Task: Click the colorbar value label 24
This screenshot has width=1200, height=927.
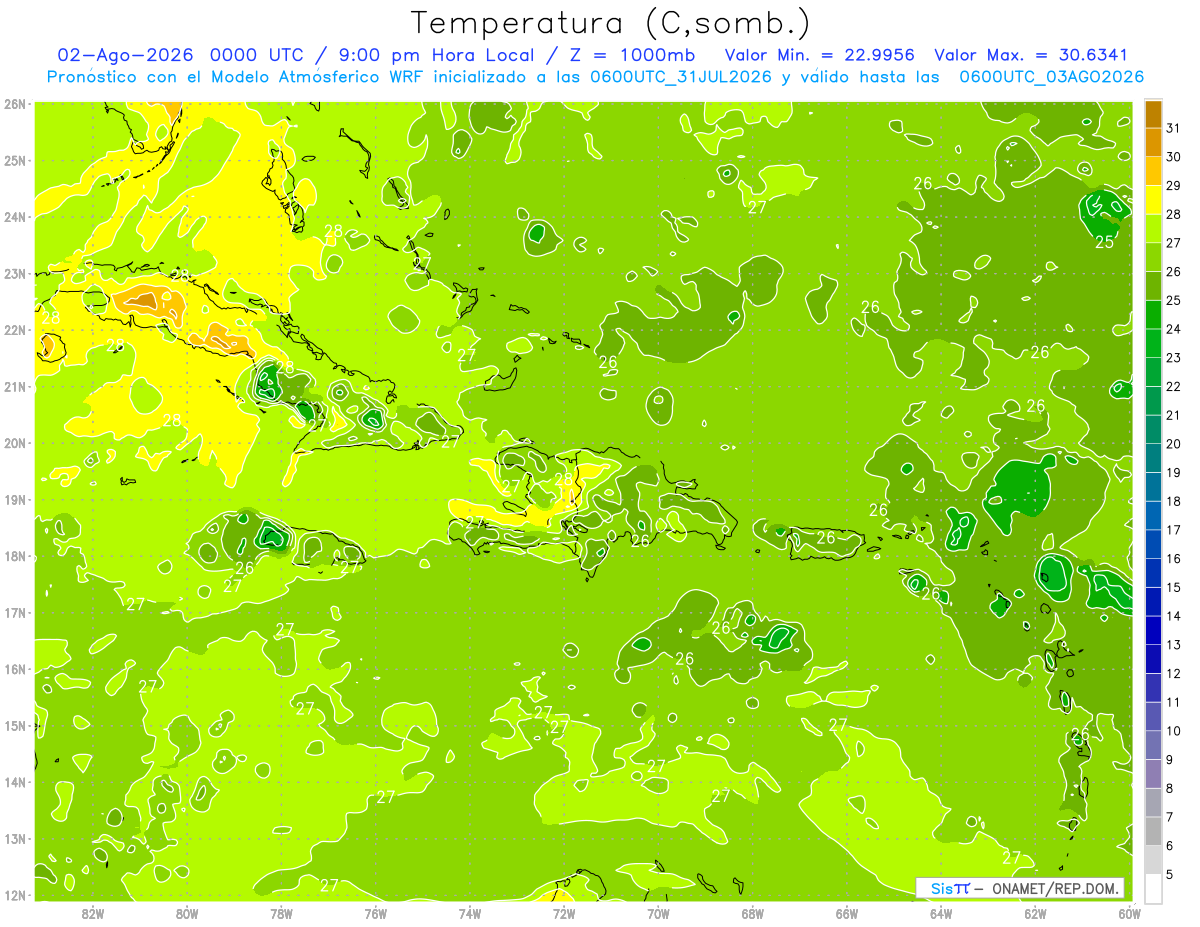Action: [x=1173, y=328]
